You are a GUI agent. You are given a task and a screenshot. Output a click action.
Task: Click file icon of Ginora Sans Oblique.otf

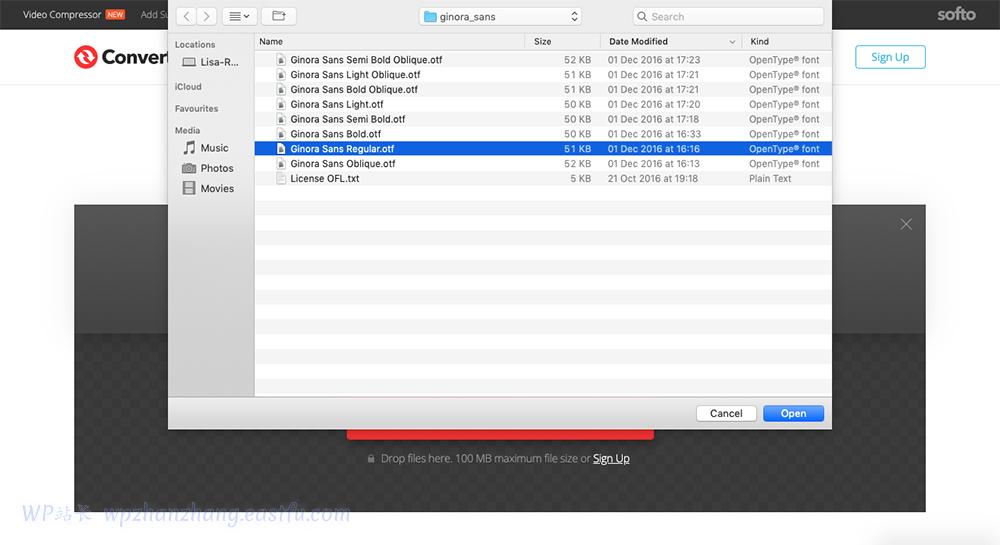click(x=281, y=164)
